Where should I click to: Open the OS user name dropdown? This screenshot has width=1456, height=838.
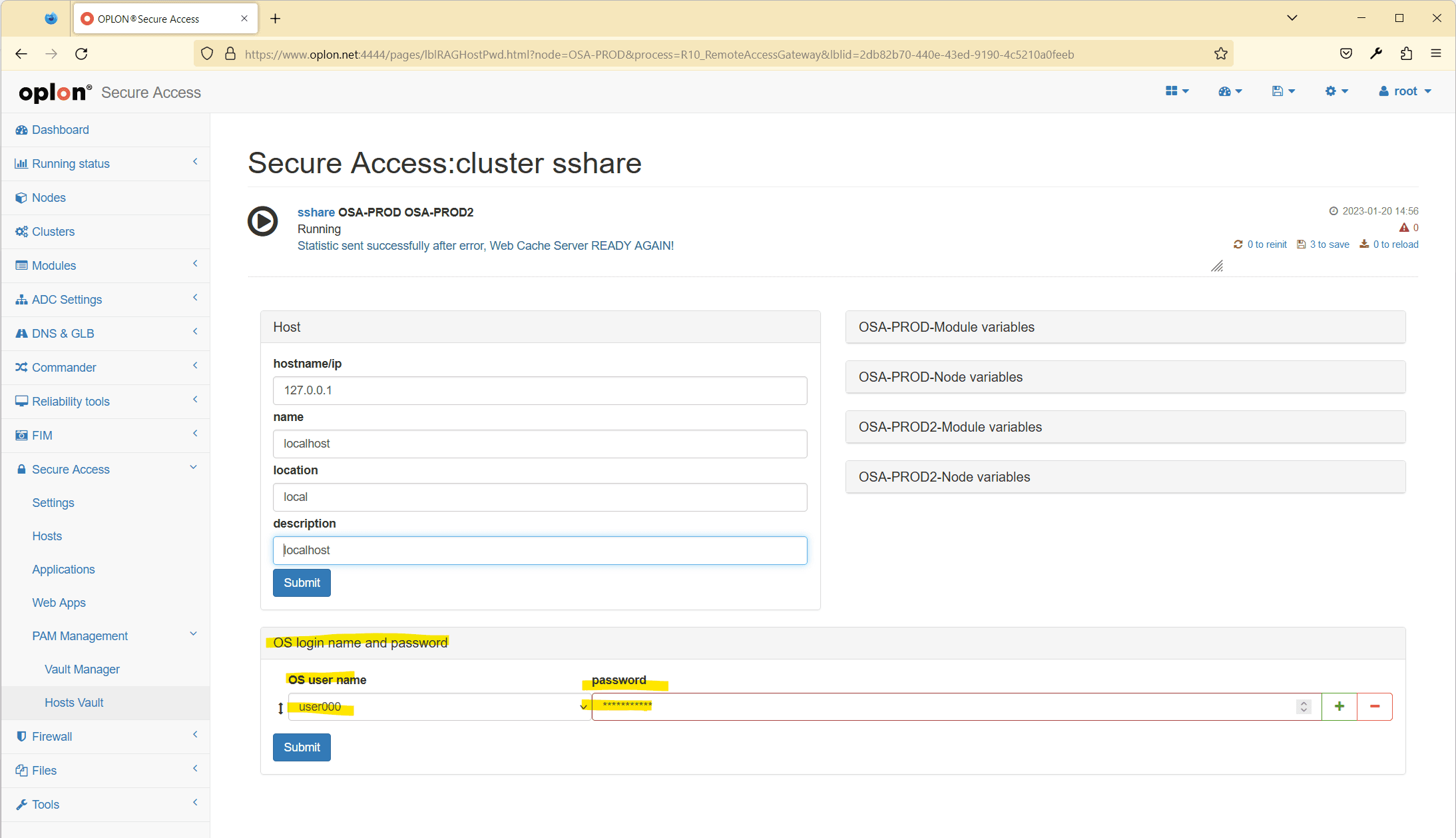(x=439, y=707)
